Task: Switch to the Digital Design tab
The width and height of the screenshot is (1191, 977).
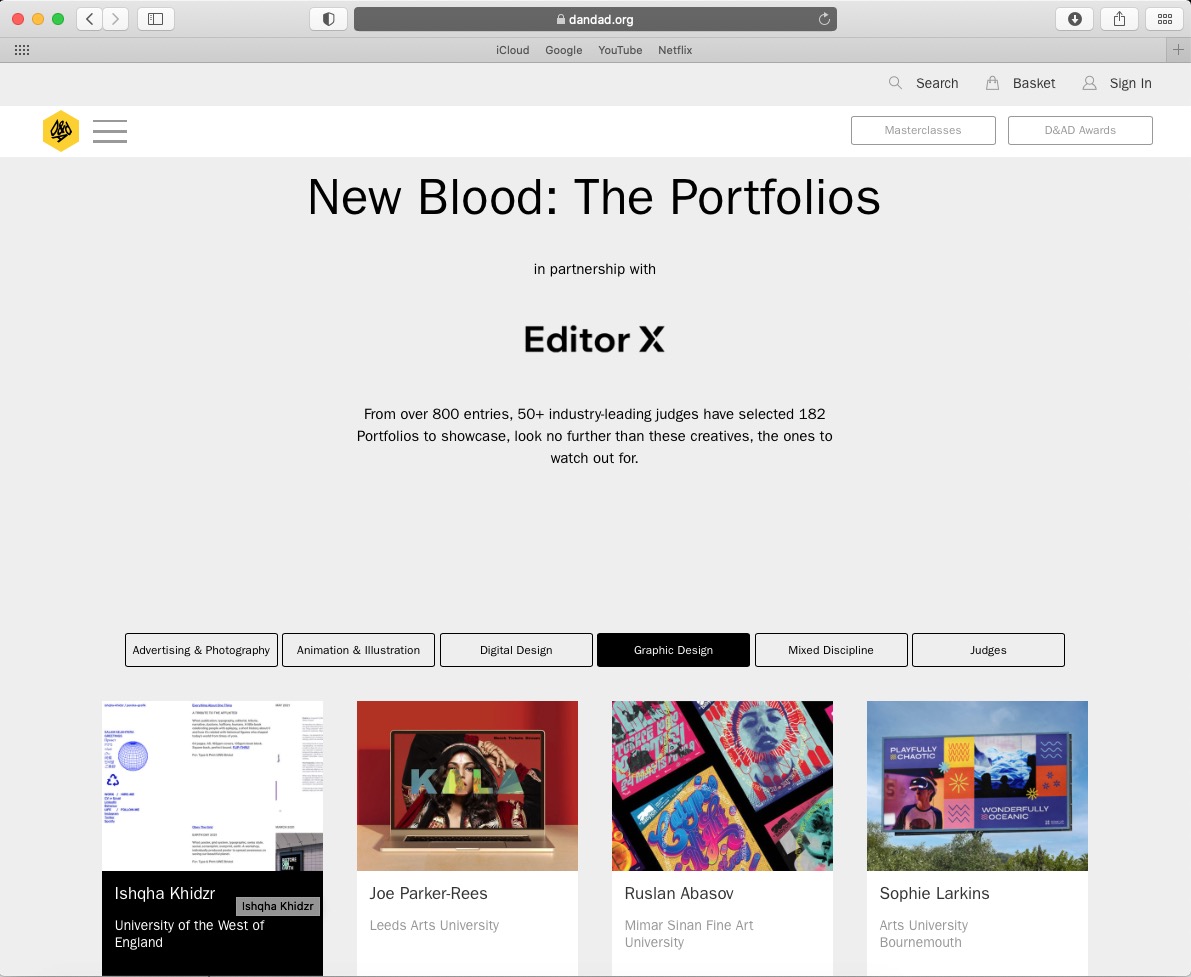Action: [x=516, y=650]
